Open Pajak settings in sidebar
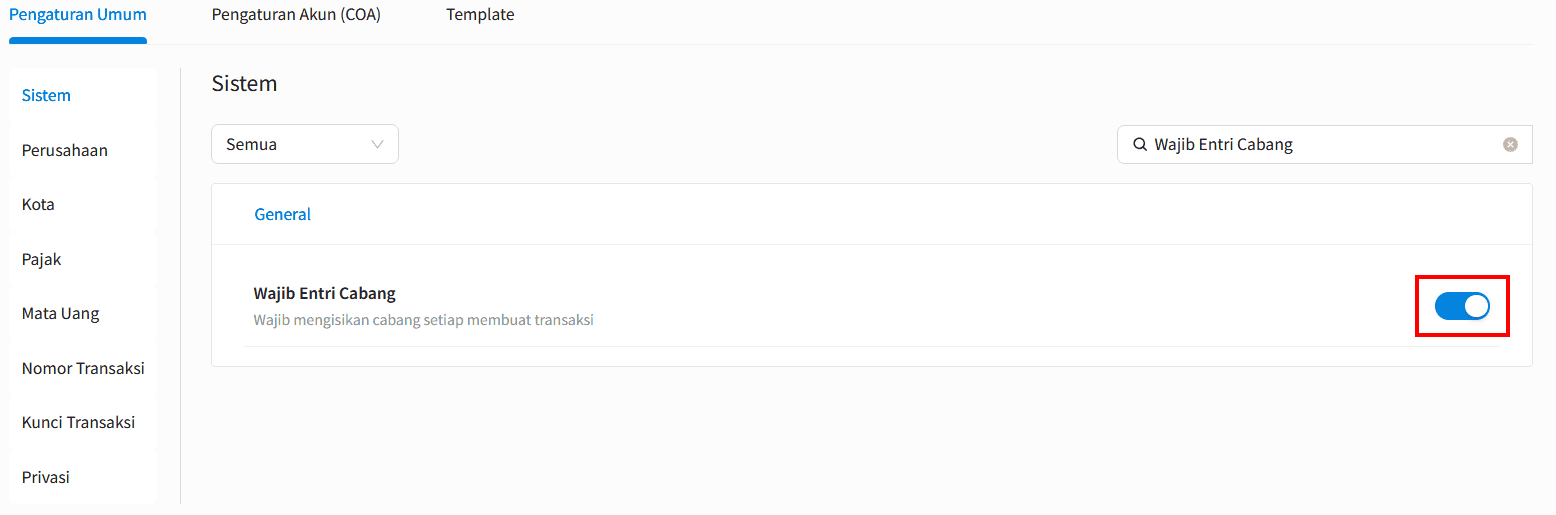 click(42, 259)
